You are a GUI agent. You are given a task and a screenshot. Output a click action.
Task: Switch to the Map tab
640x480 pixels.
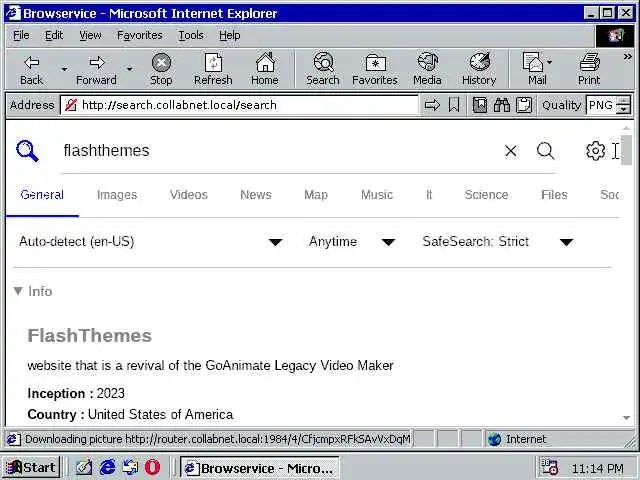coord(316,195)
